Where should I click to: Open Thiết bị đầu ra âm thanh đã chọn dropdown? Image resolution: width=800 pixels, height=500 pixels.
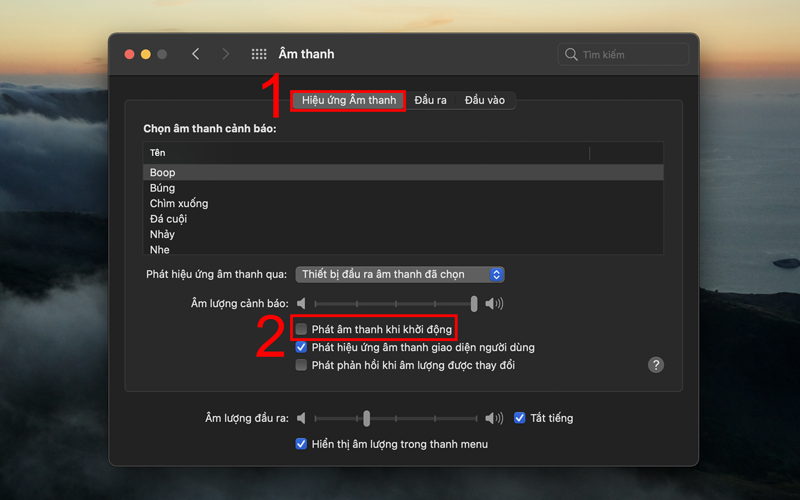point(399,274)
